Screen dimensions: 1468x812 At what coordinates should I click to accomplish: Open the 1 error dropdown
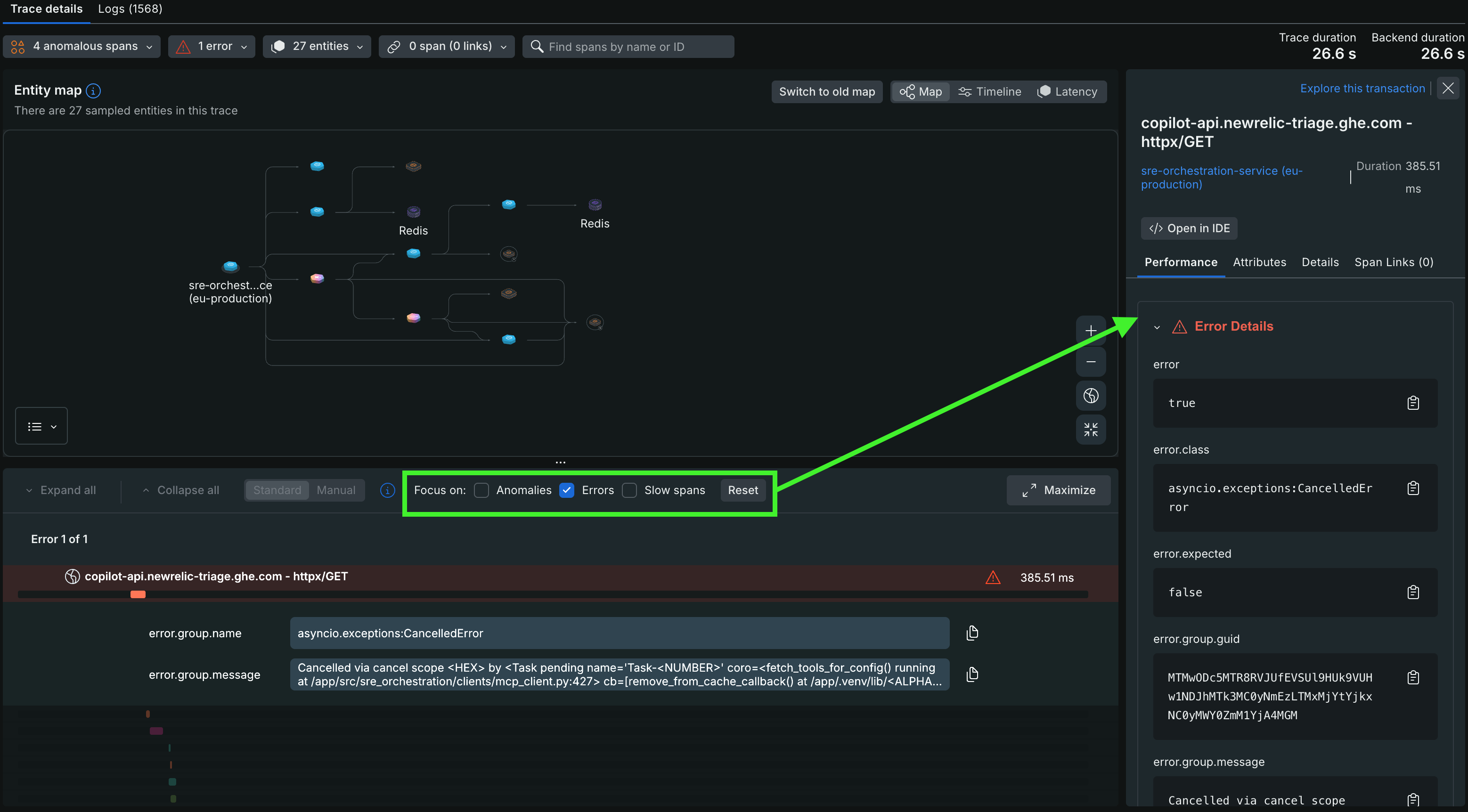click(x=212, y=46)
